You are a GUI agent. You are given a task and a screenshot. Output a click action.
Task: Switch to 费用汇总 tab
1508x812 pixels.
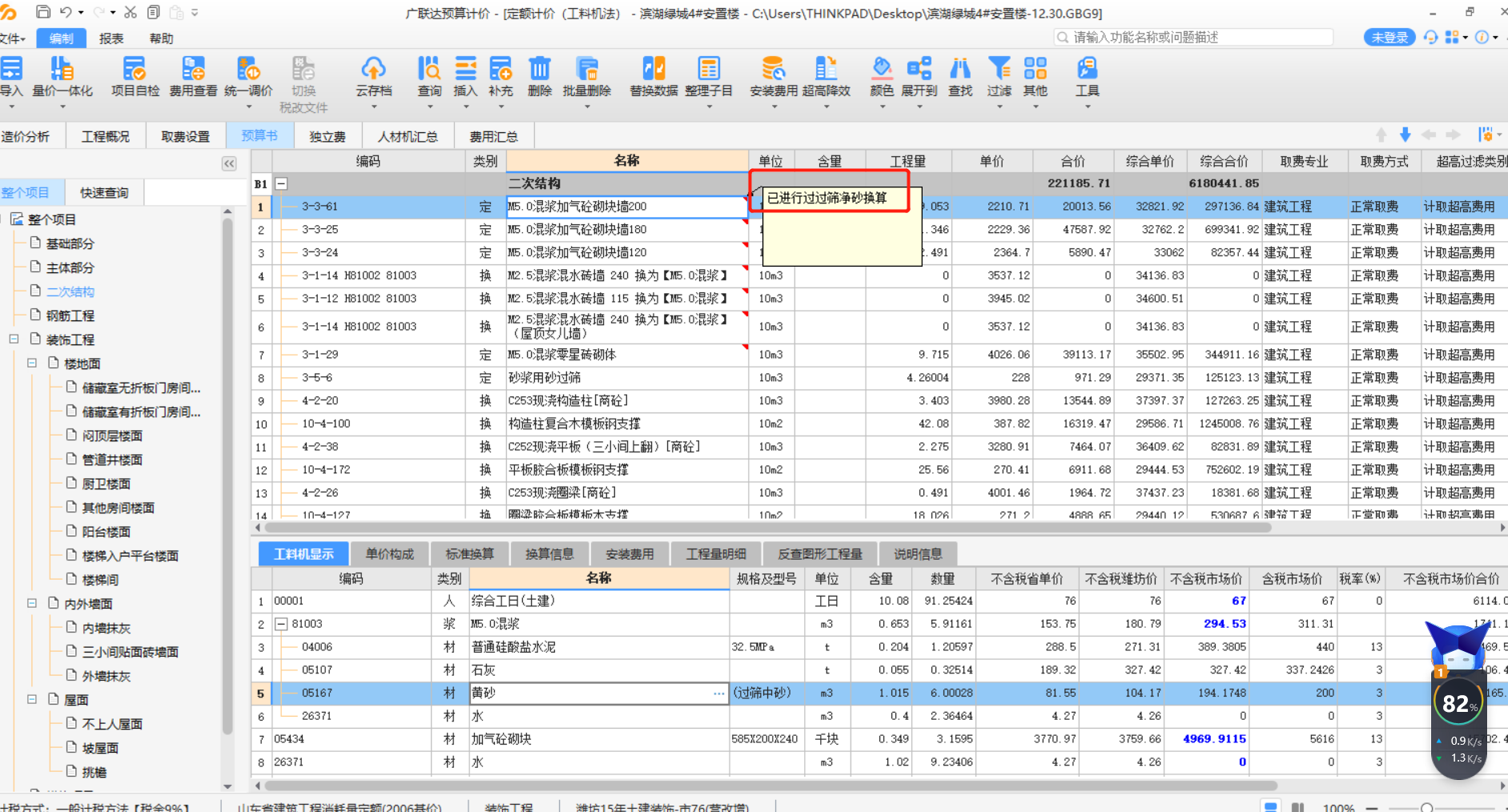pyautogui.click(x=493, y=137)
